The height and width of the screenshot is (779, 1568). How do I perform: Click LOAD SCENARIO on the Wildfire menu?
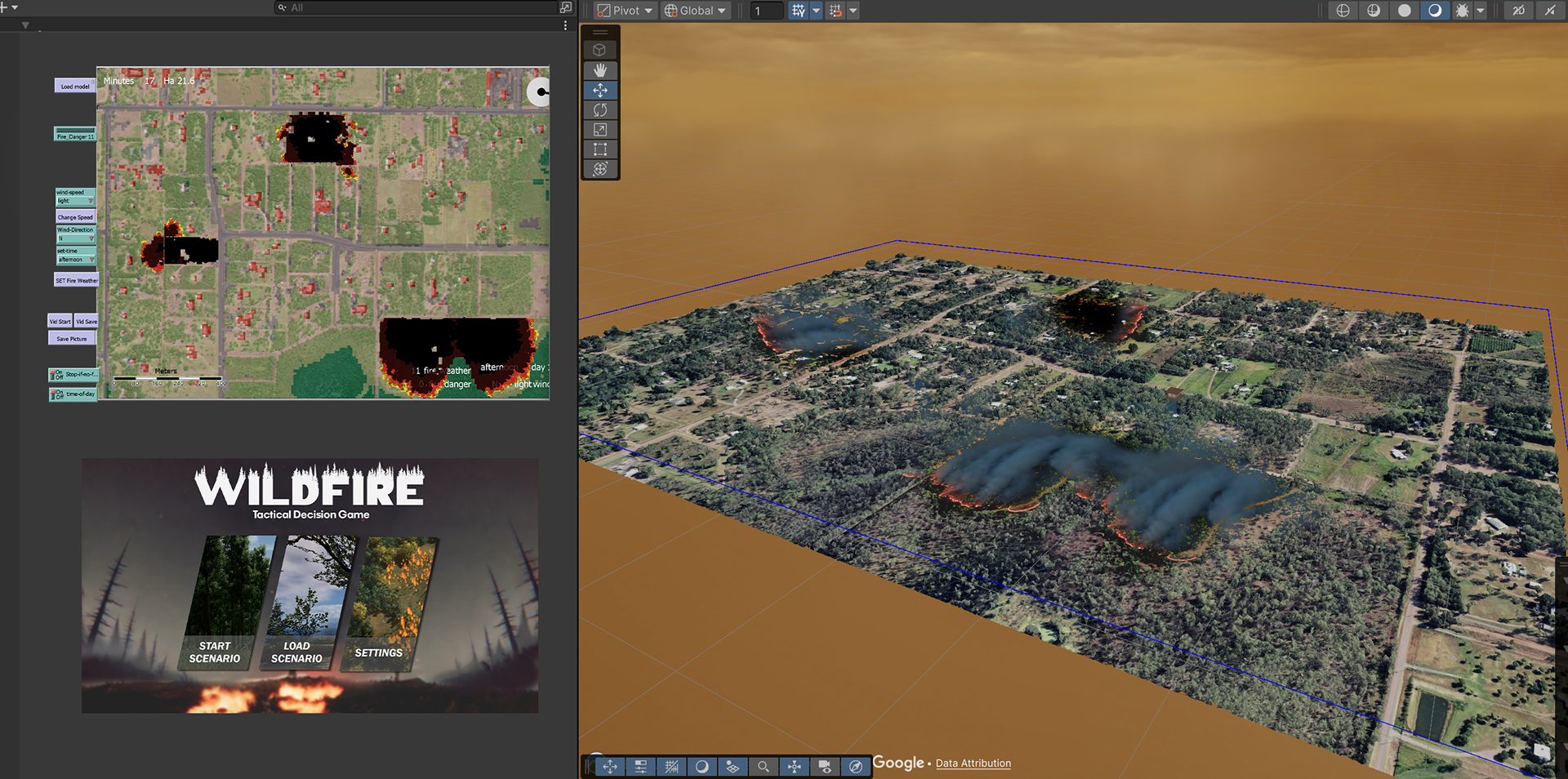[x=296, y=652]
